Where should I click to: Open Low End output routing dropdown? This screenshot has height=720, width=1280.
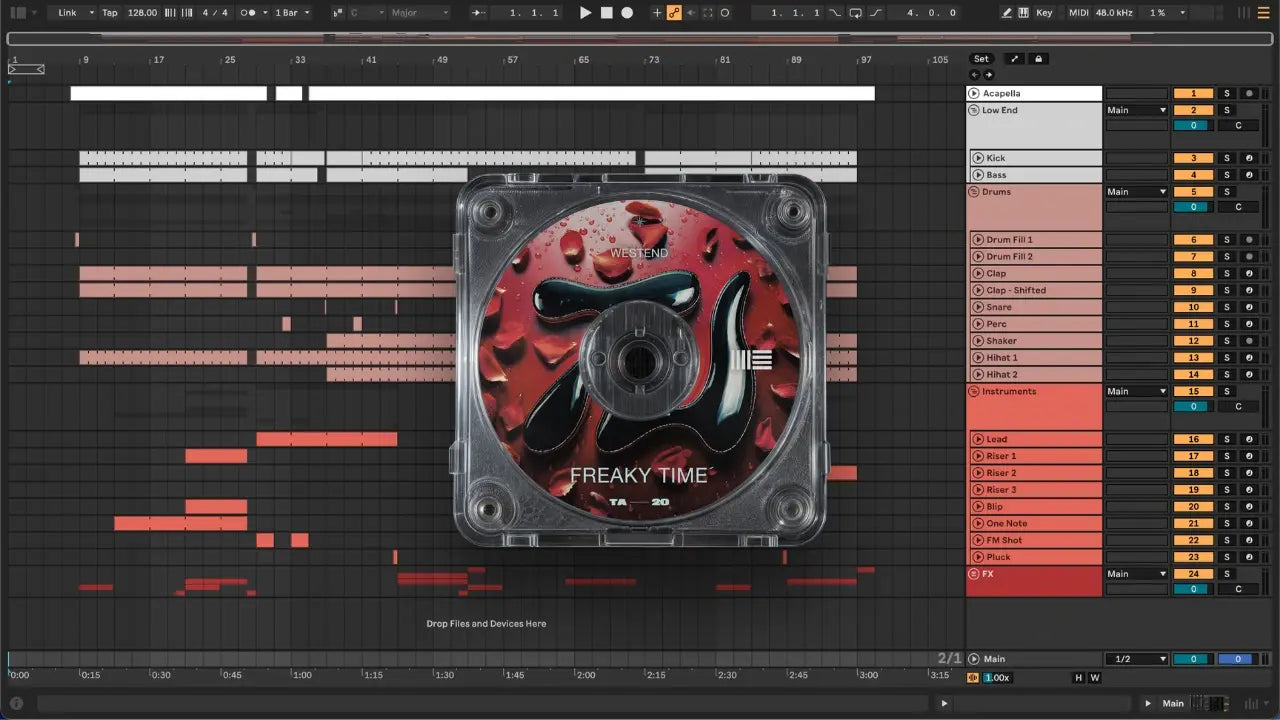(x=1136, y=110)
